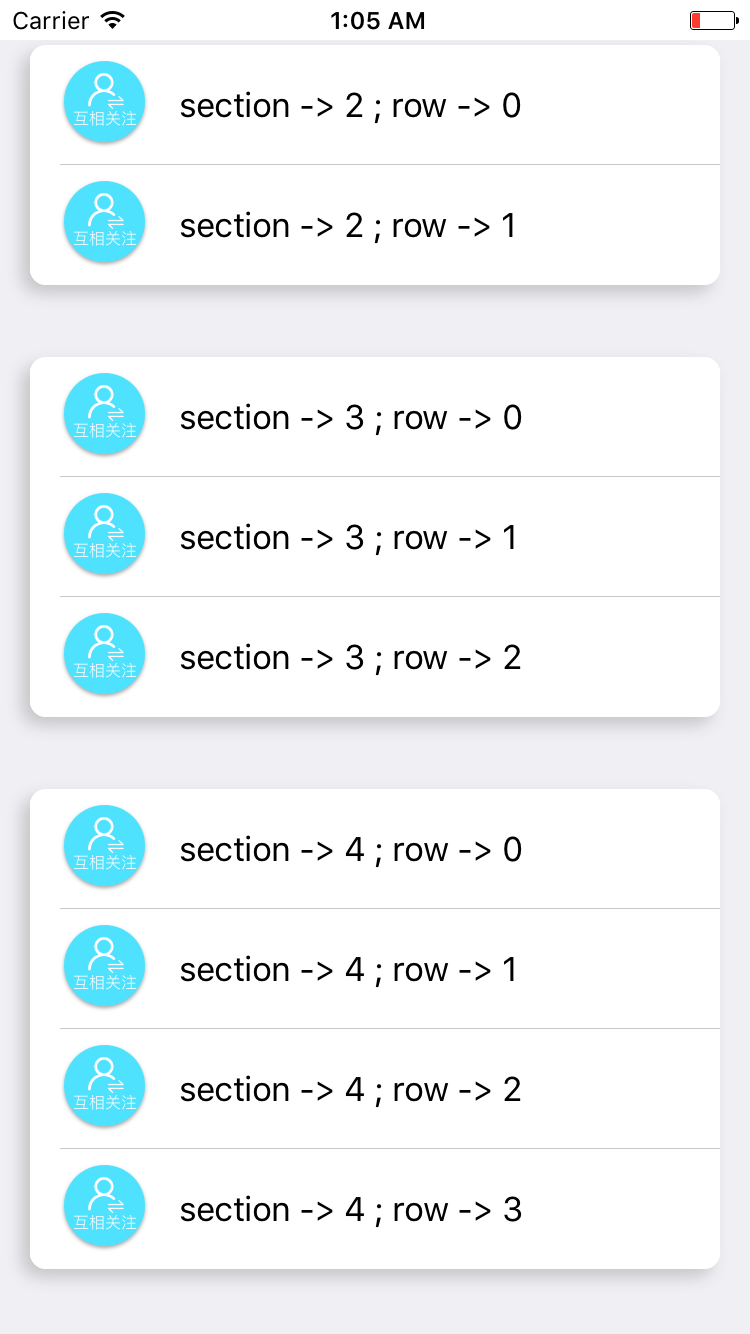Tap mutual-follow icon in section 4 row 0

105,846
